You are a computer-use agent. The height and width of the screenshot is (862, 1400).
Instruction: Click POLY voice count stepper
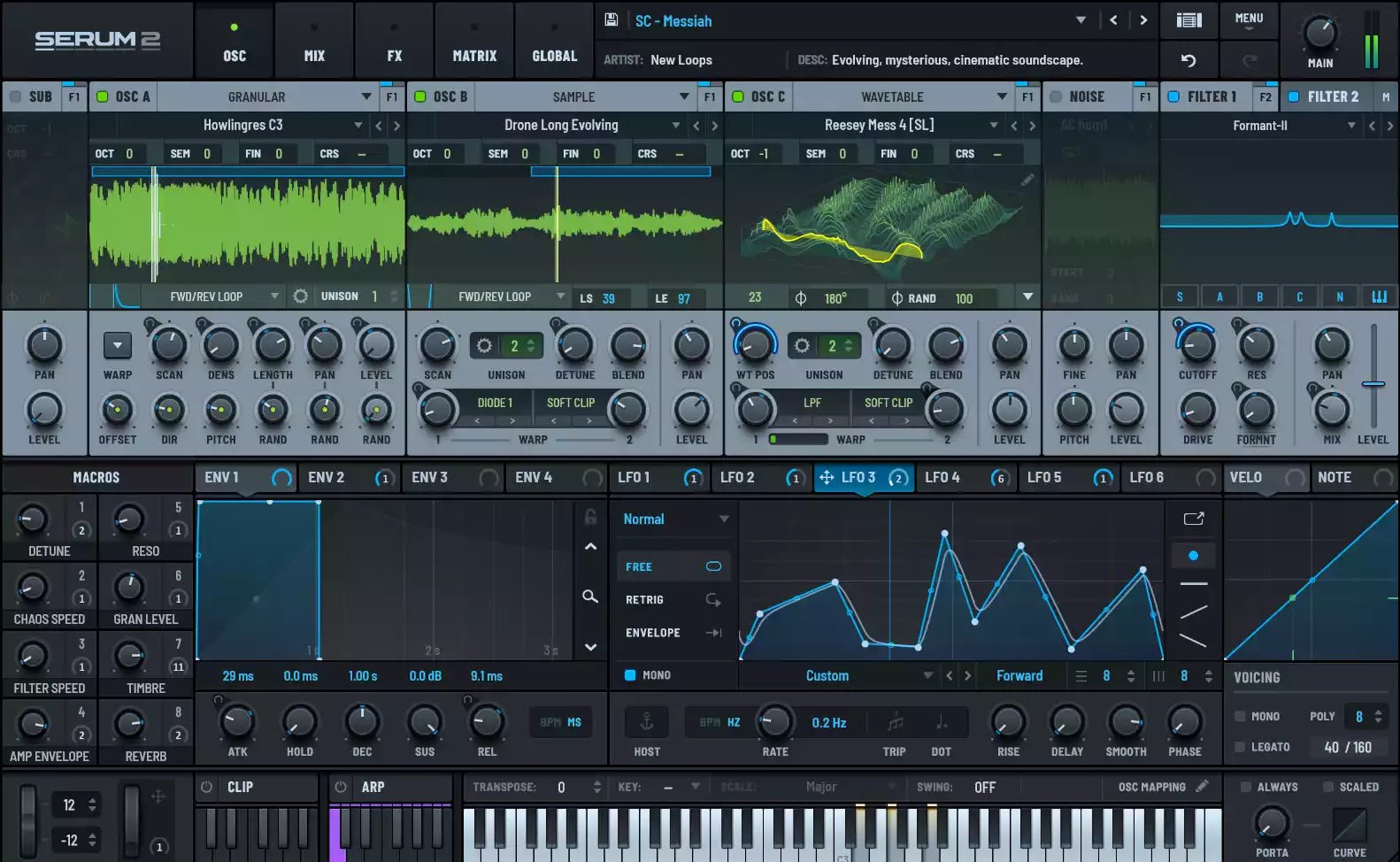click(x=1377, y=716)
